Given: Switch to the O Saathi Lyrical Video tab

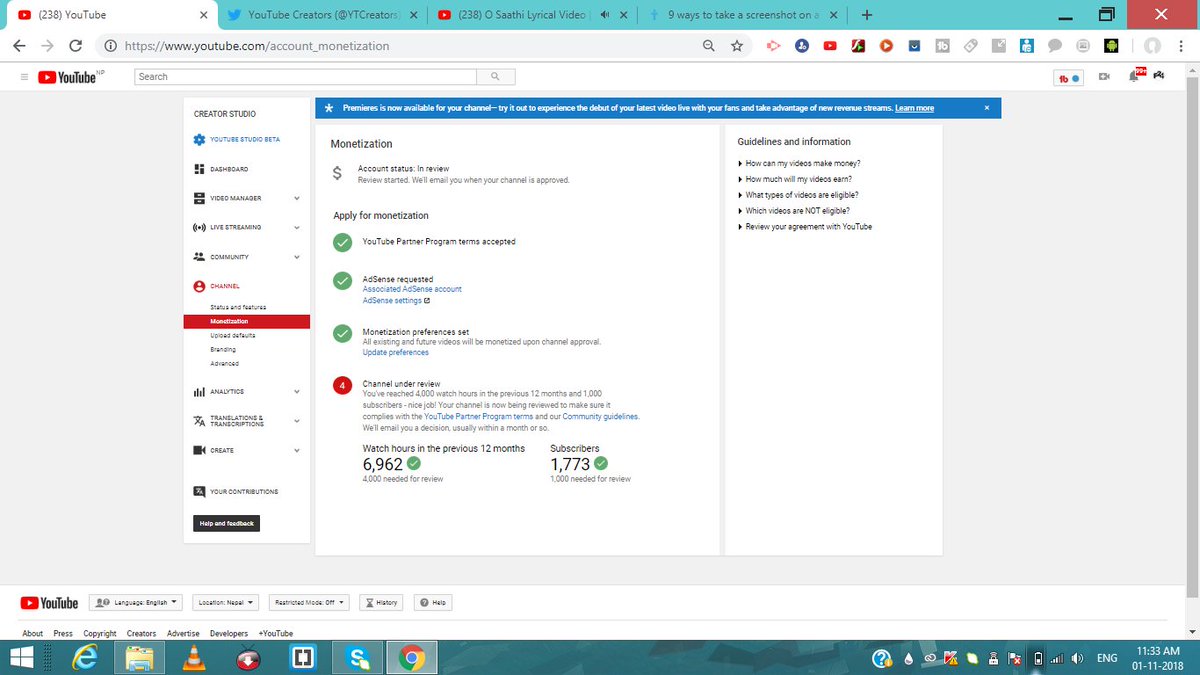Looking at the screenshot, I should pos(532,15).
